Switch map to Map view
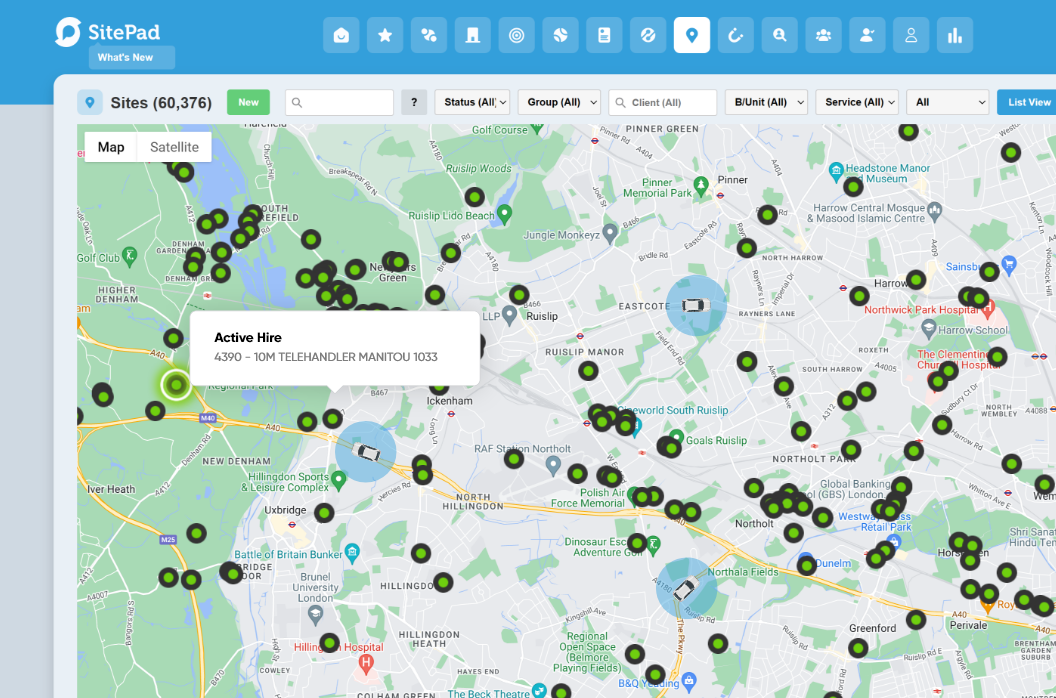Screen dimensions: 1056x698 pyautogui.click(x=111, y=147)
